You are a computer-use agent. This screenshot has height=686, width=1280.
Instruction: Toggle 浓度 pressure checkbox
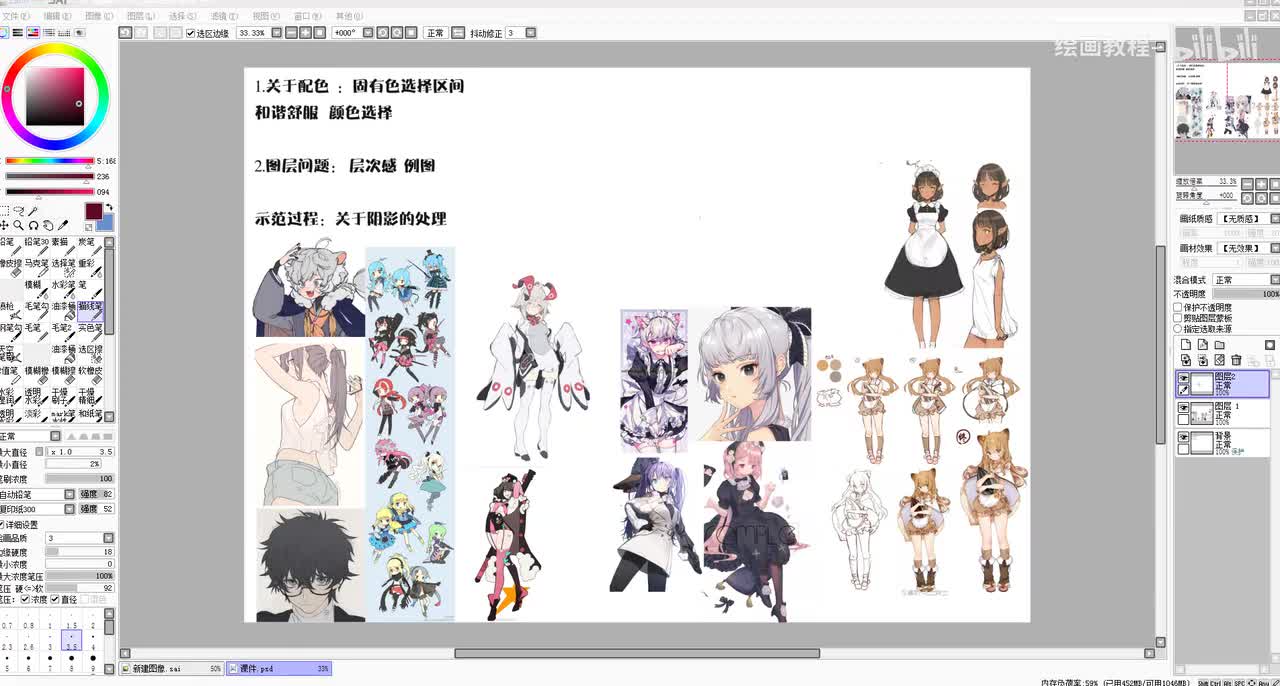pyautogui.click(x=27, y=599)
